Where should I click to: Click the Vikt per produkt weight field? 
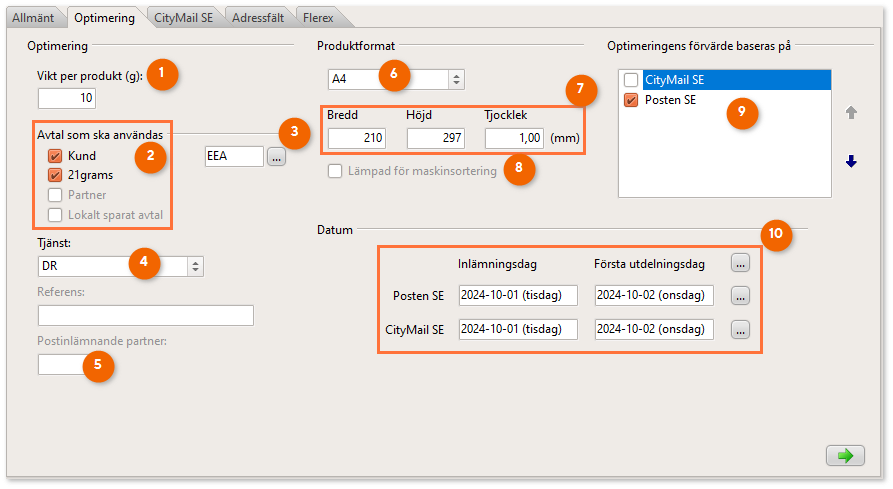[x=67, y=98]
